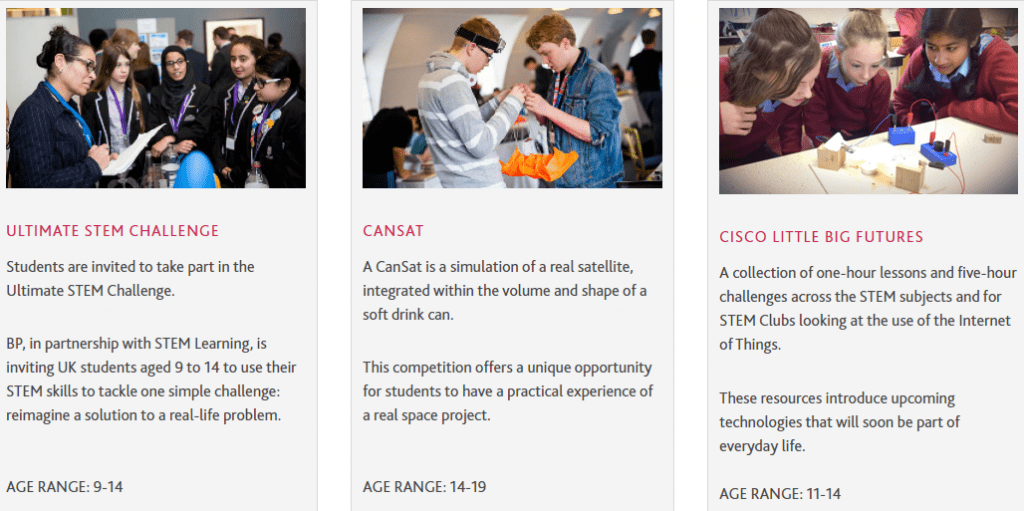Open the Cisco Little Big Futures link
Screen dimensions: 1024x511
coord(821,237)
